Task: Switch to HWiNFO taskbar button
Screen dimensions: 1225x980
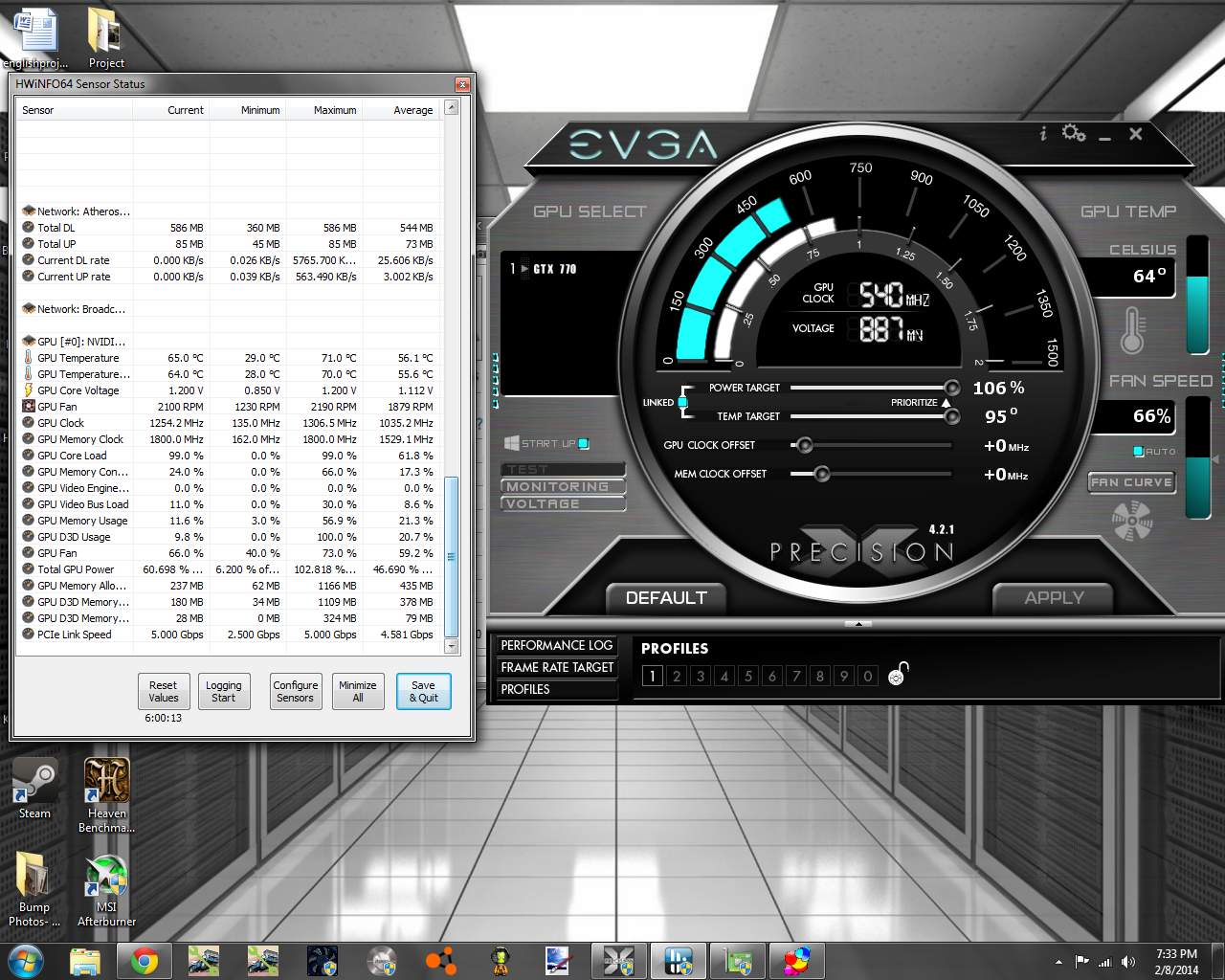Action: click(679, 961)
